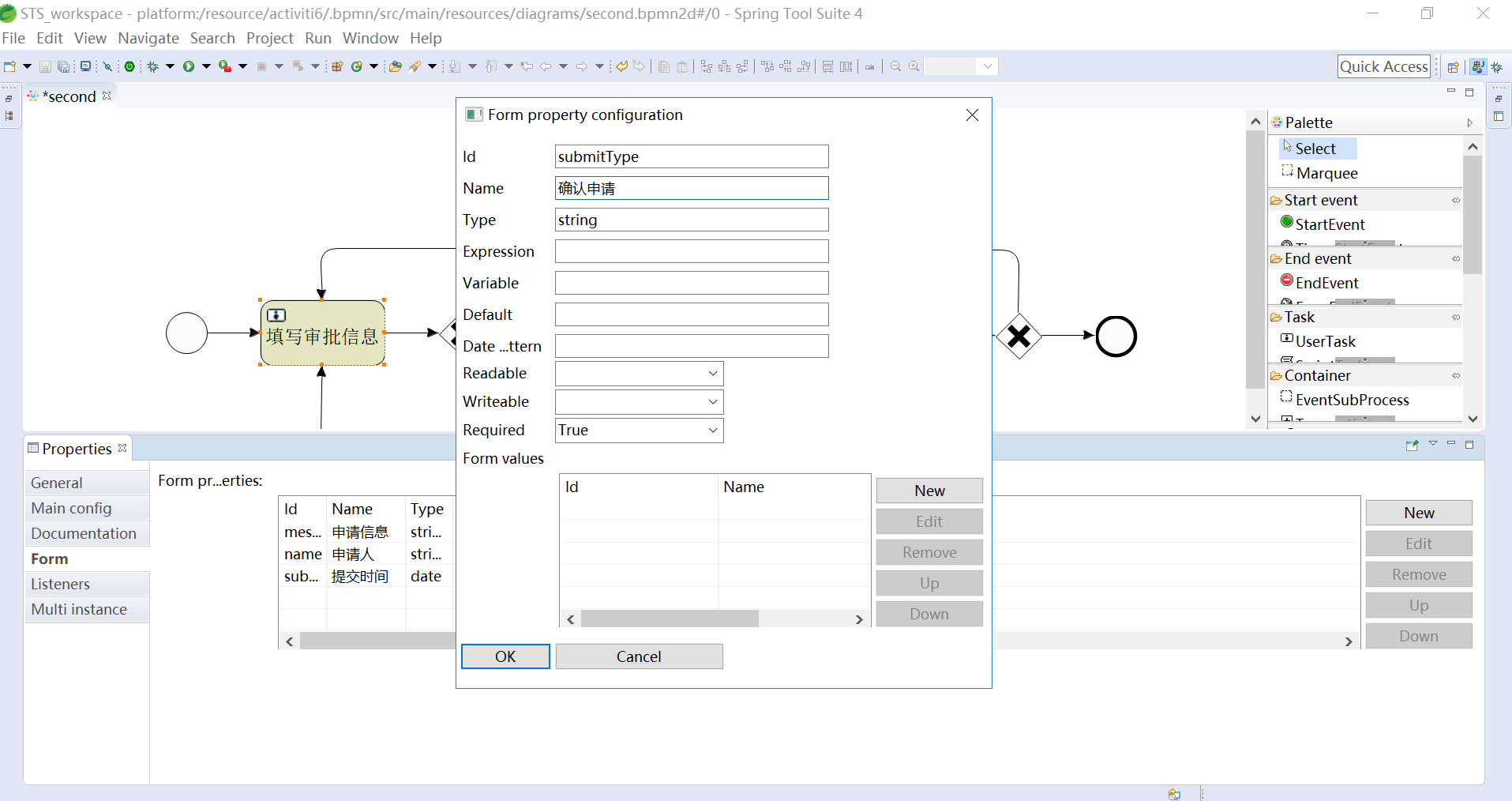Image resolution: width=1512 pixels, height=801 pixels.
Task: Select the Main config properties tab
Action: coord(88,508)
